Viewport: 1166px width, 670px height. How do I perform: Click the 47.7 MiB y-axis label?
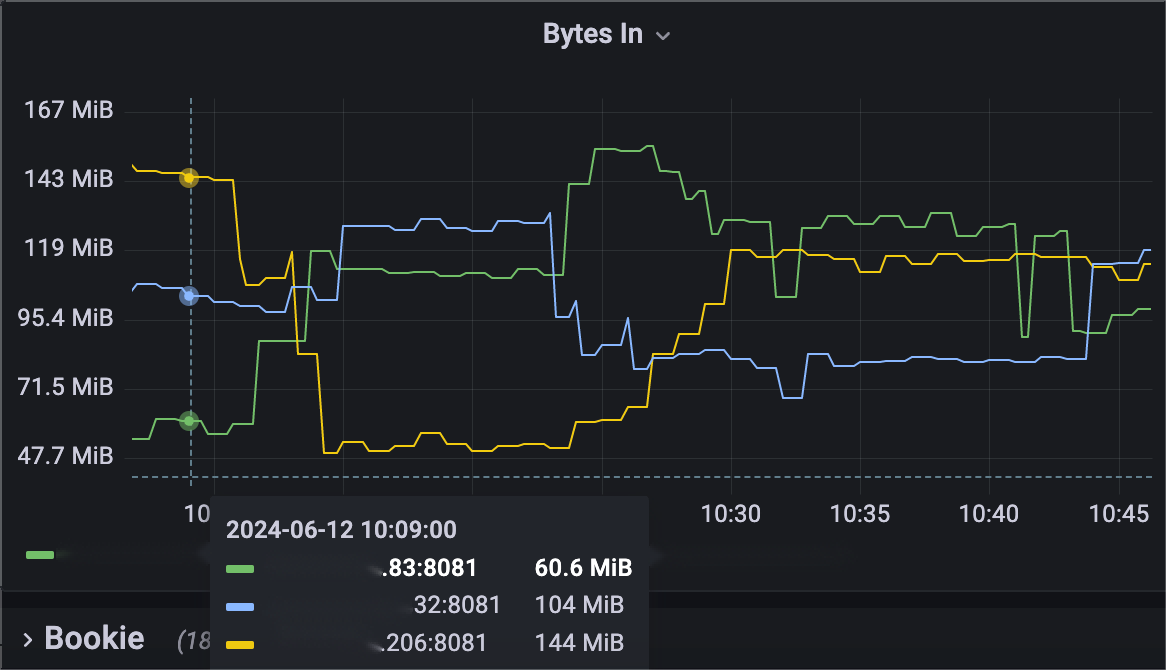tap(69, 456)
